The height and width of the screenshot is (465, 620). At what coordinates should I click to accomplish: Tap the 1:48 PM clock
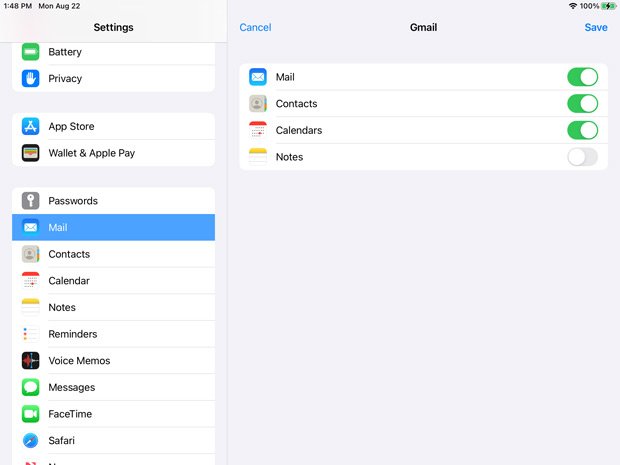(18, 6)
